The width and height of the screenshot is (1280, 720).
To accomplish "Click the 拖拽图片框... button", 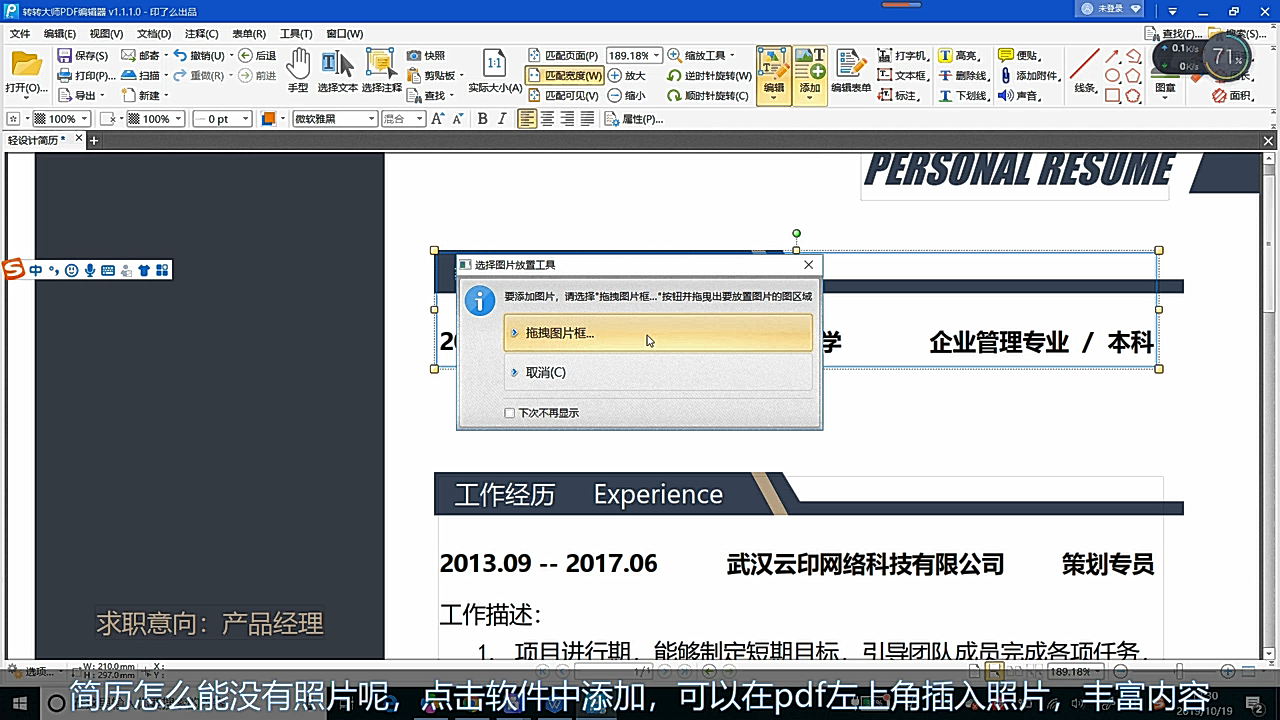I will click(658, 333).
